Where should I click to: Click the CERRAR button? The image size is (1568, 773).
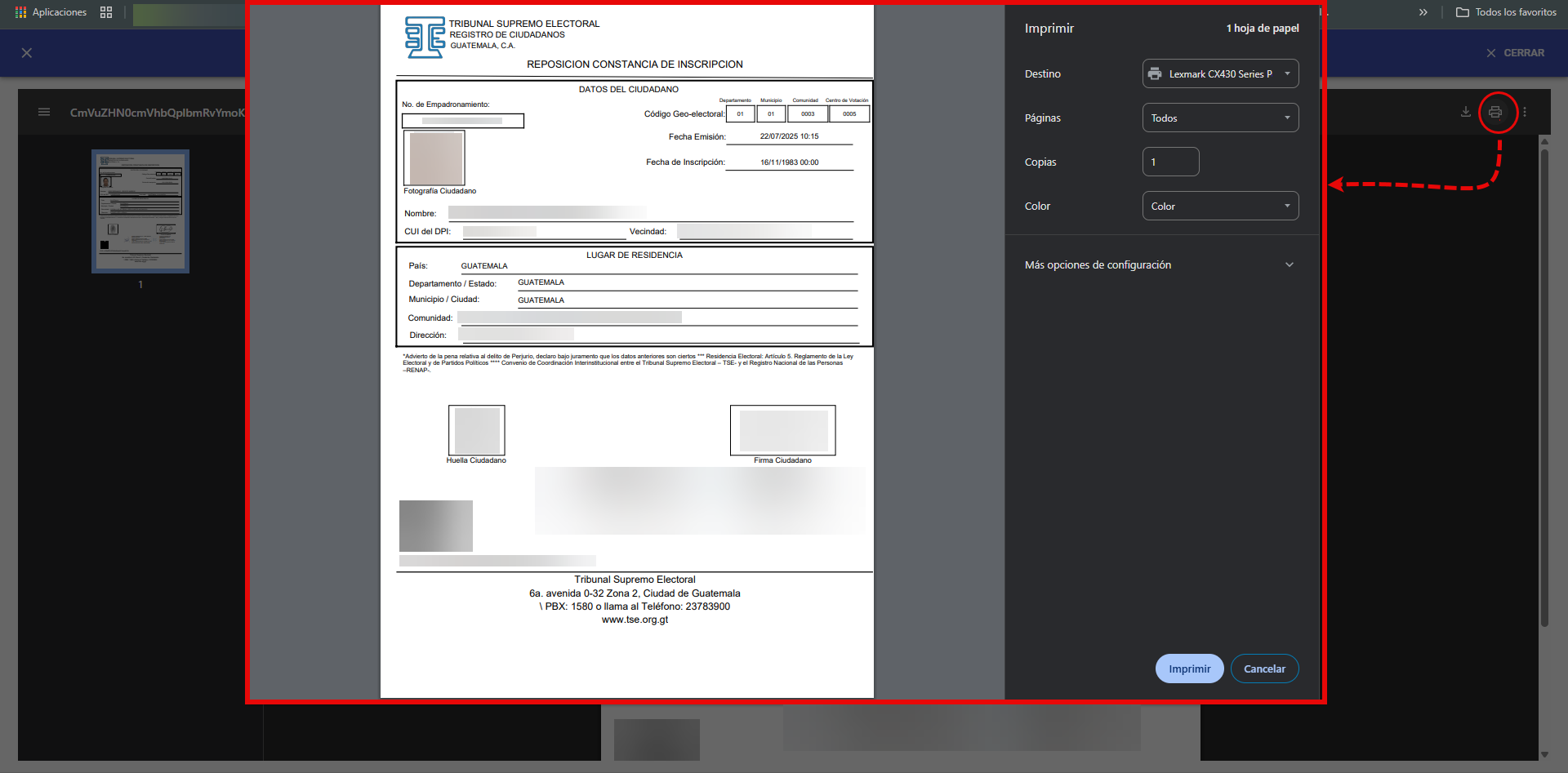[x=1515, y=53]
